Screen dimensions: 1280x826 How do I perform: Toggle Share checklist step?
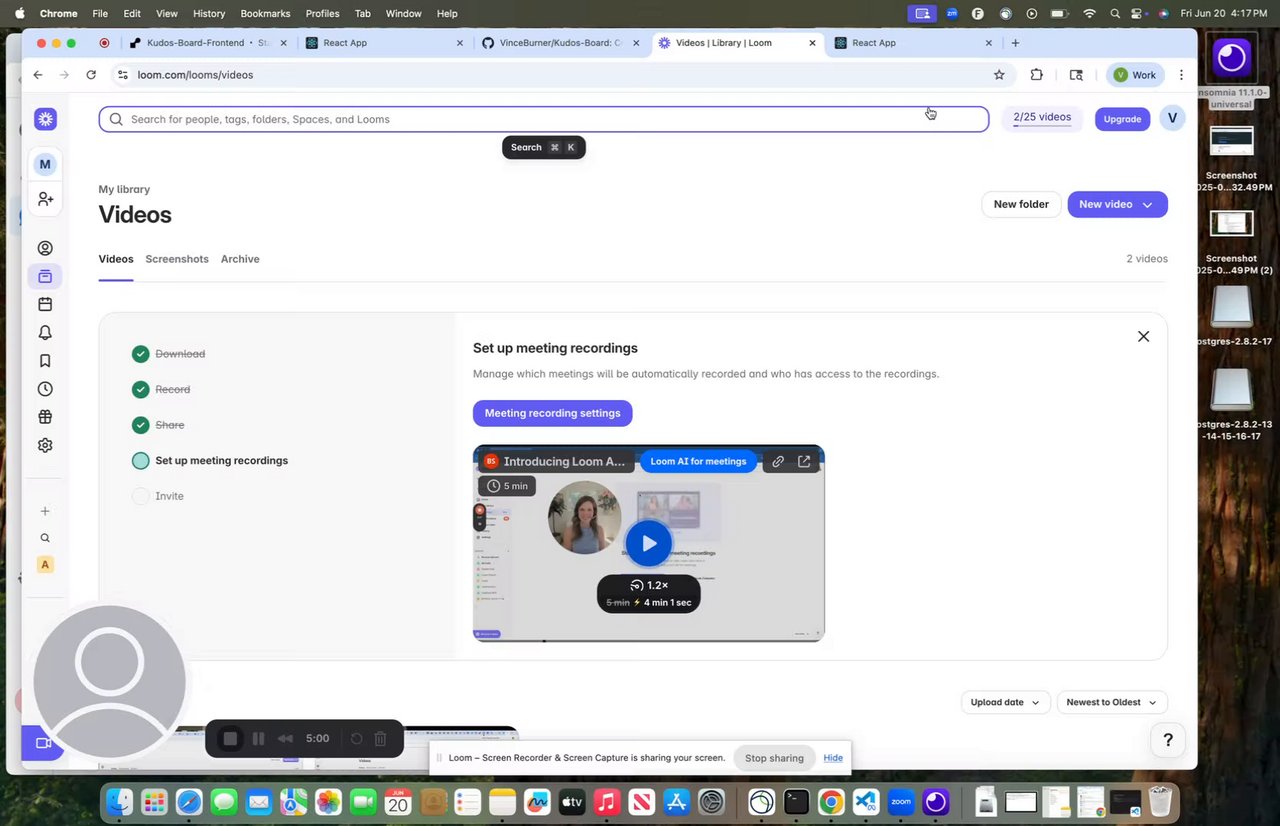[158, 425]
